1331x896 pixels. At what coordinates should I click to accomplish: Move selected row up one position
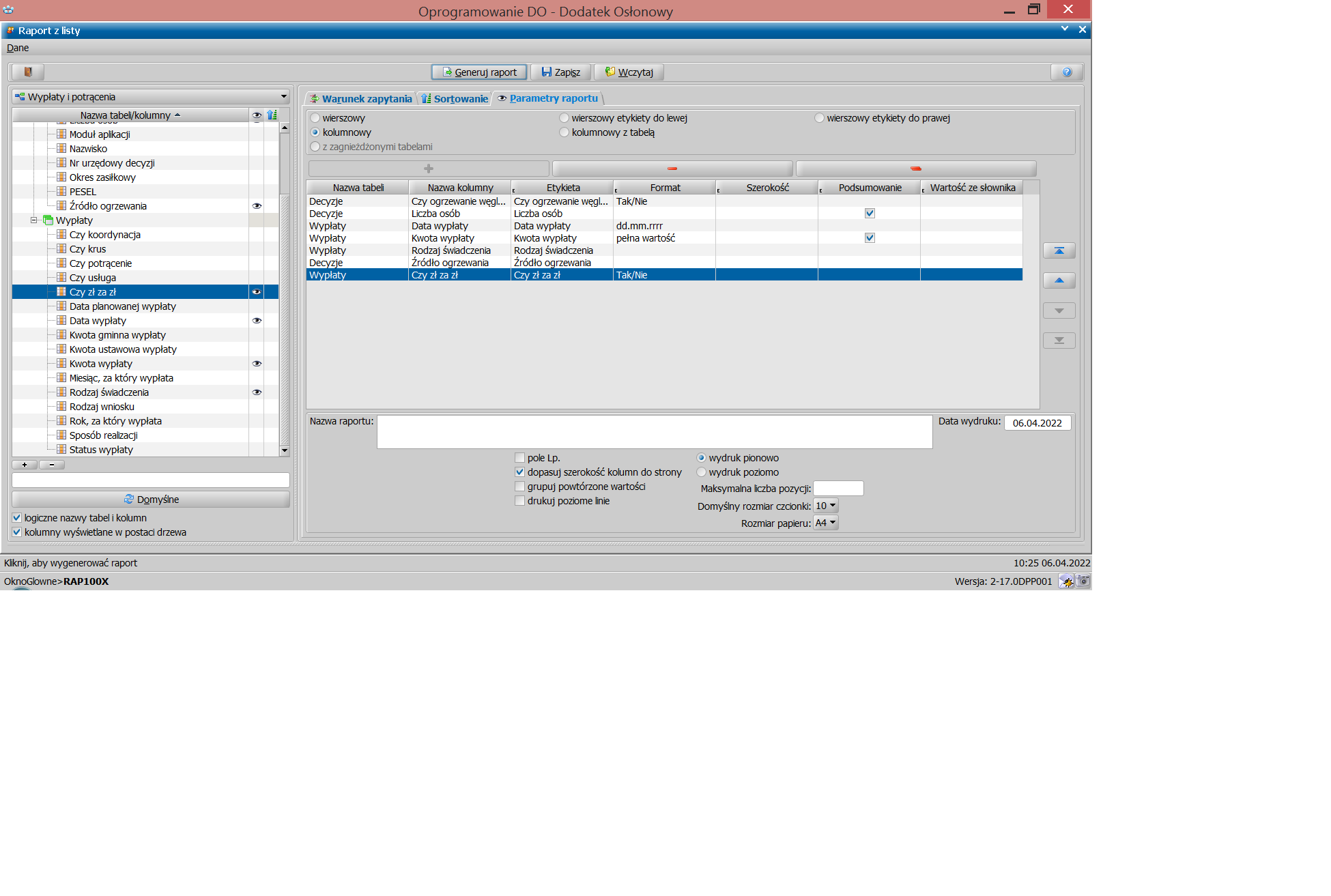(x=1059, y=280)
